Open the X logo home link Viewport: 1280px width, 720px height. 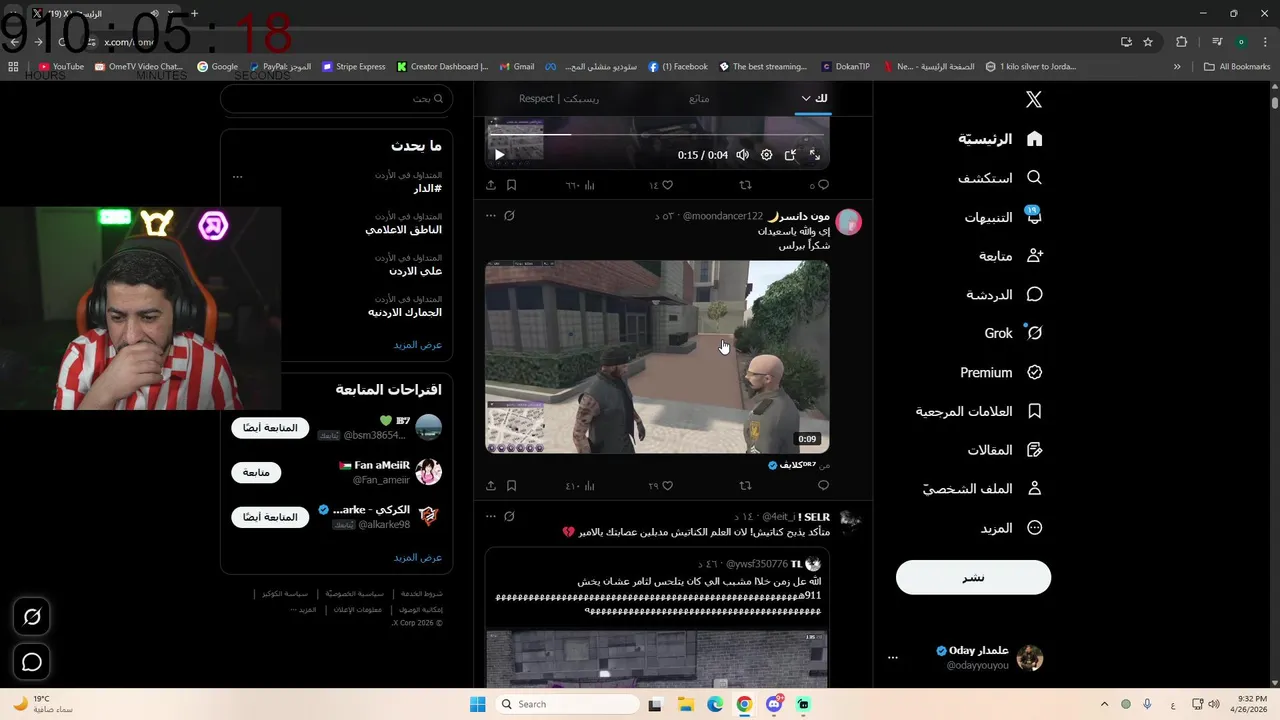[x=1034, y=99]
